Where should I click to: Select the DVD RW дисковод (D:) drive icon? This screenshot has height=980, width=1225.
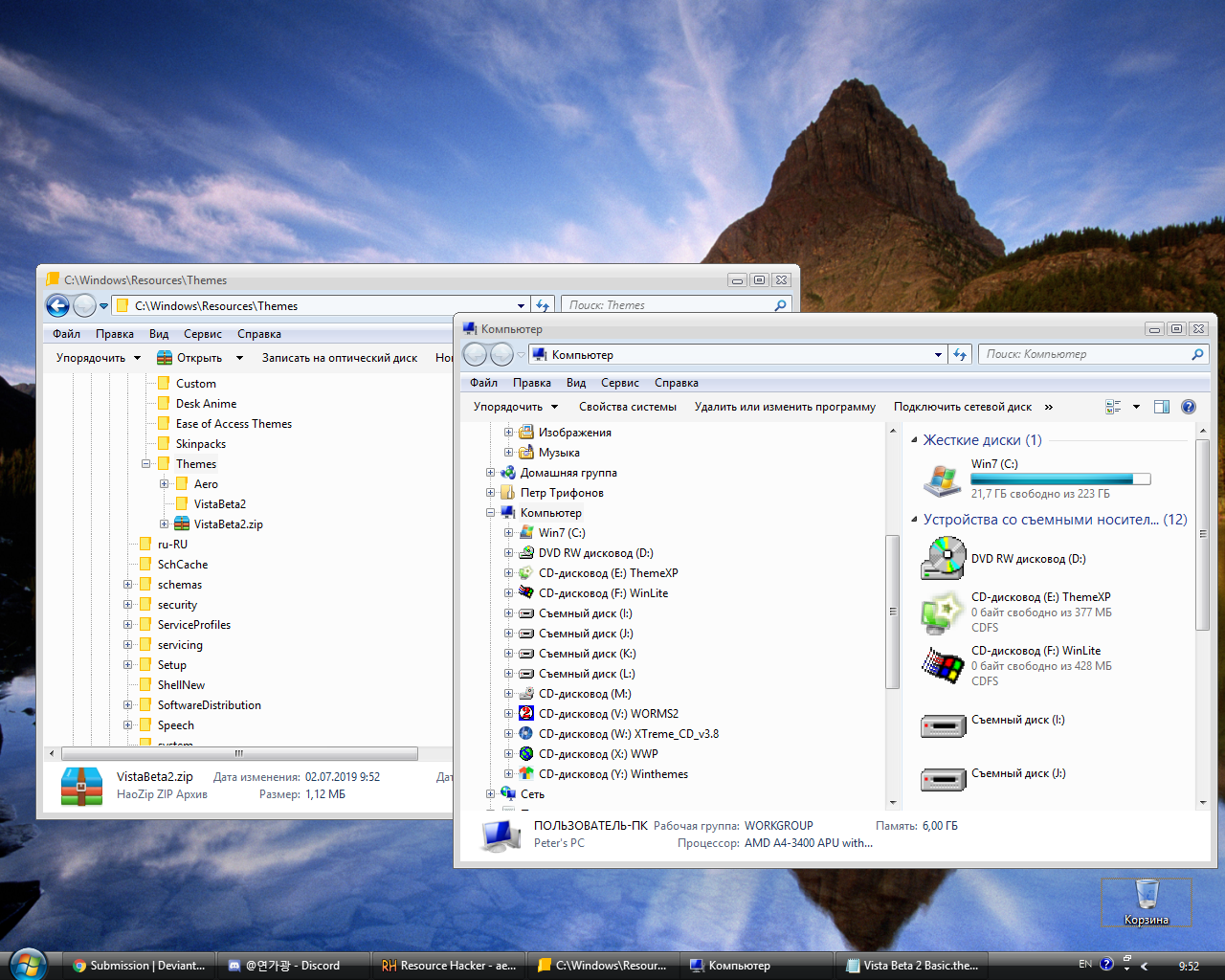pyautogui.click(x=943, y=558)
